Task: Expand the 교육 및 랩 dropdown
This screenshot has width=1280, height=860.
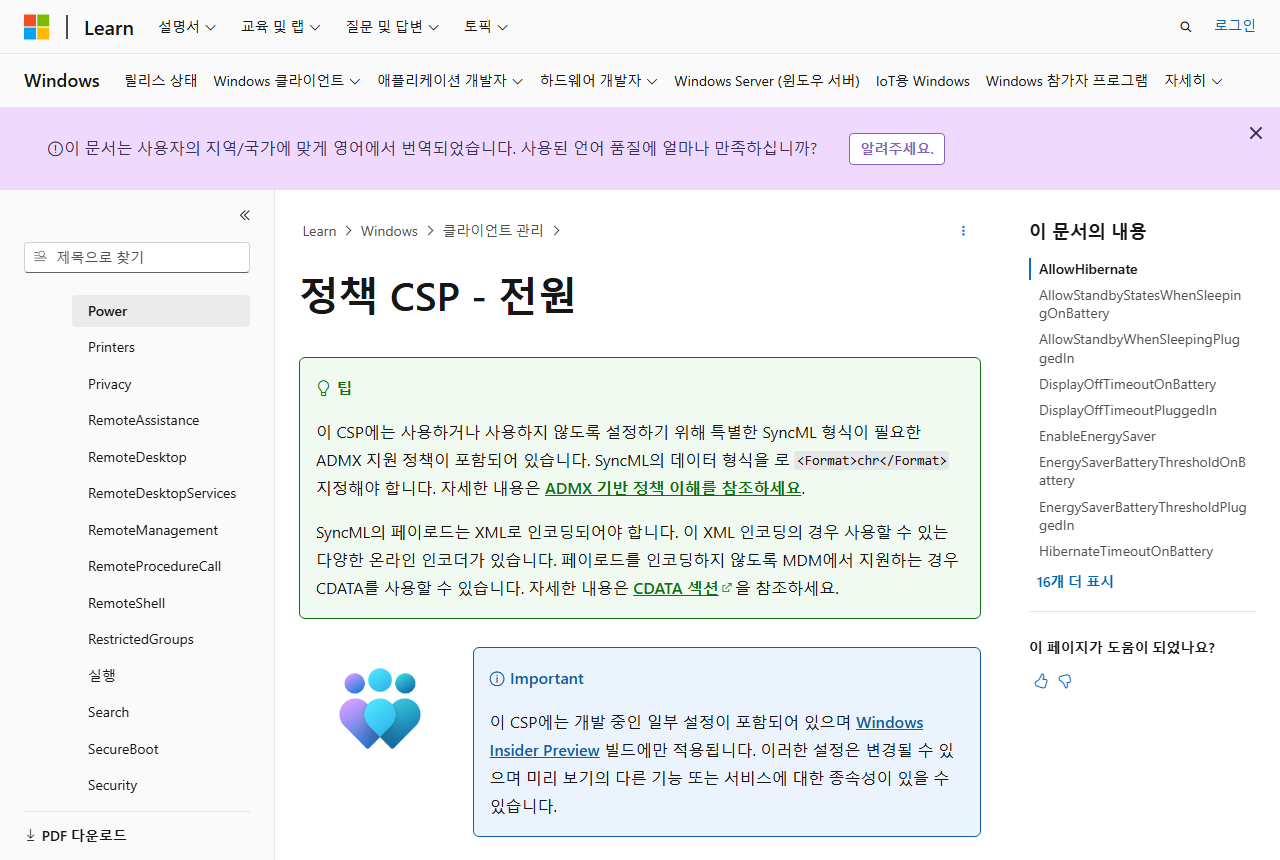Action: [x=281, y=27]
